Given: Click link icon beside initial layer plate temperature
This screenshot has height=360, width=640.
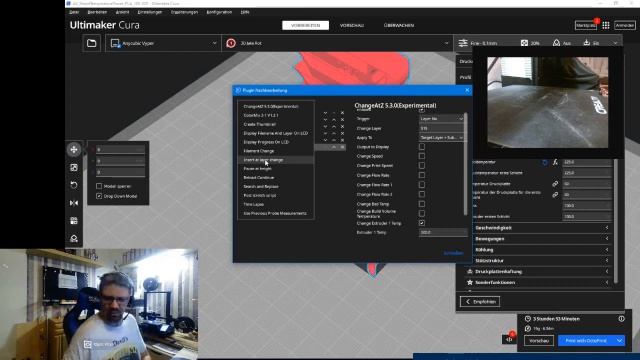Looking at the screenshot, I should click(x=555, y=195).
